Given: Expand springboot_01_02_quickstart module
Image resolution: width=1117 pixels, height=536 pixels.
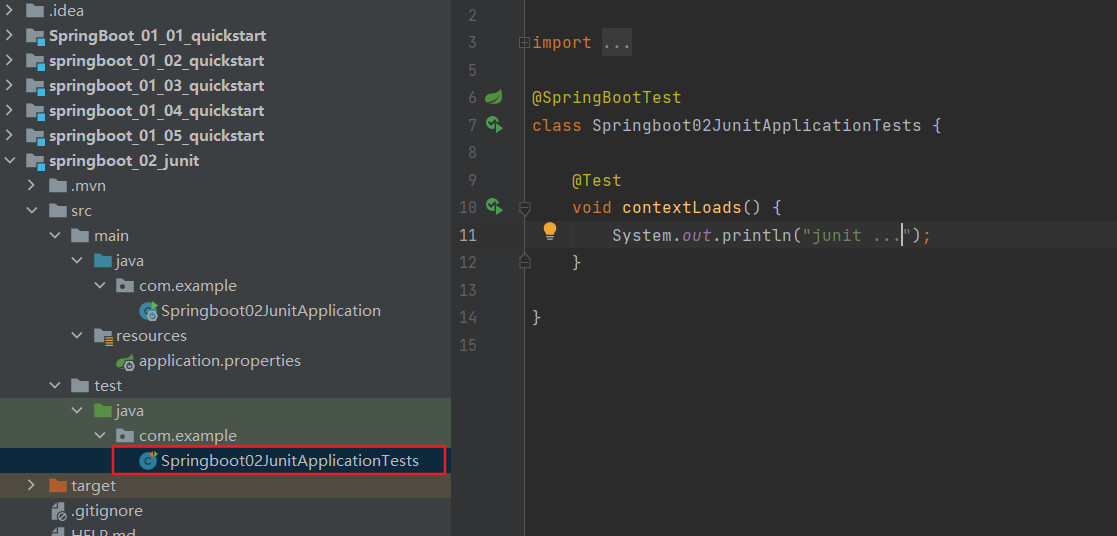Looking at the screenshot, I should pos(9,61).
